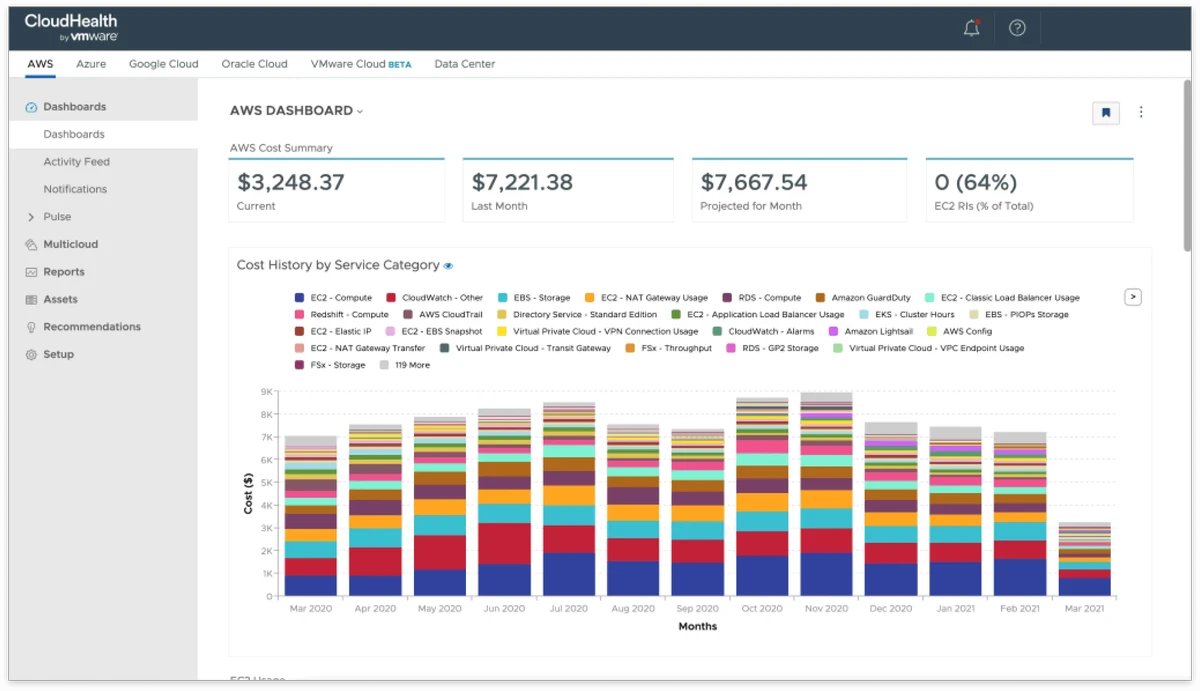Image resolution: width=1200 pixels, height=691 pixels.
Task: Click the notifications bell icon
Action: (971, 28)
